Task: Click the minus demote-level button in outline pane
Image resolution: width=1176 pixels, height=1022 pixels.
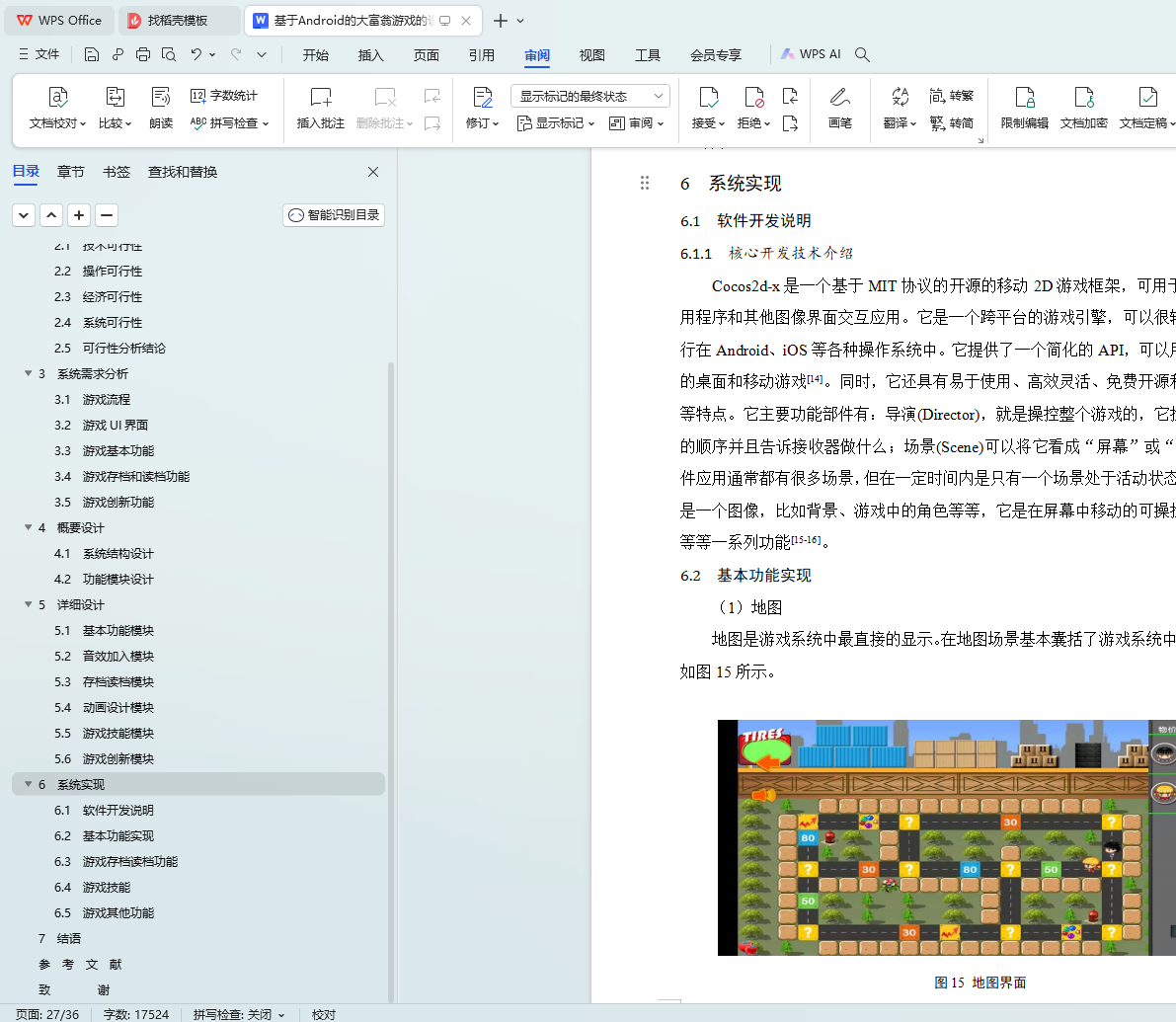Action: coord(107,215)
